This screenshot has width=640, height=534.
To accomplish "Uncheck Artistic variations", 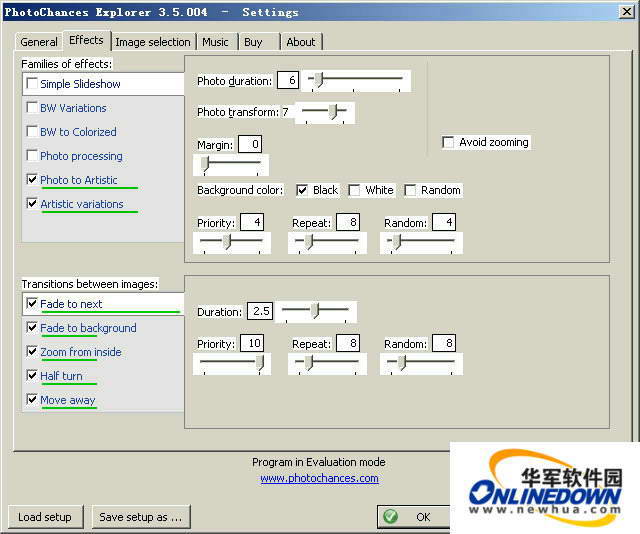I will coord(32,203).
